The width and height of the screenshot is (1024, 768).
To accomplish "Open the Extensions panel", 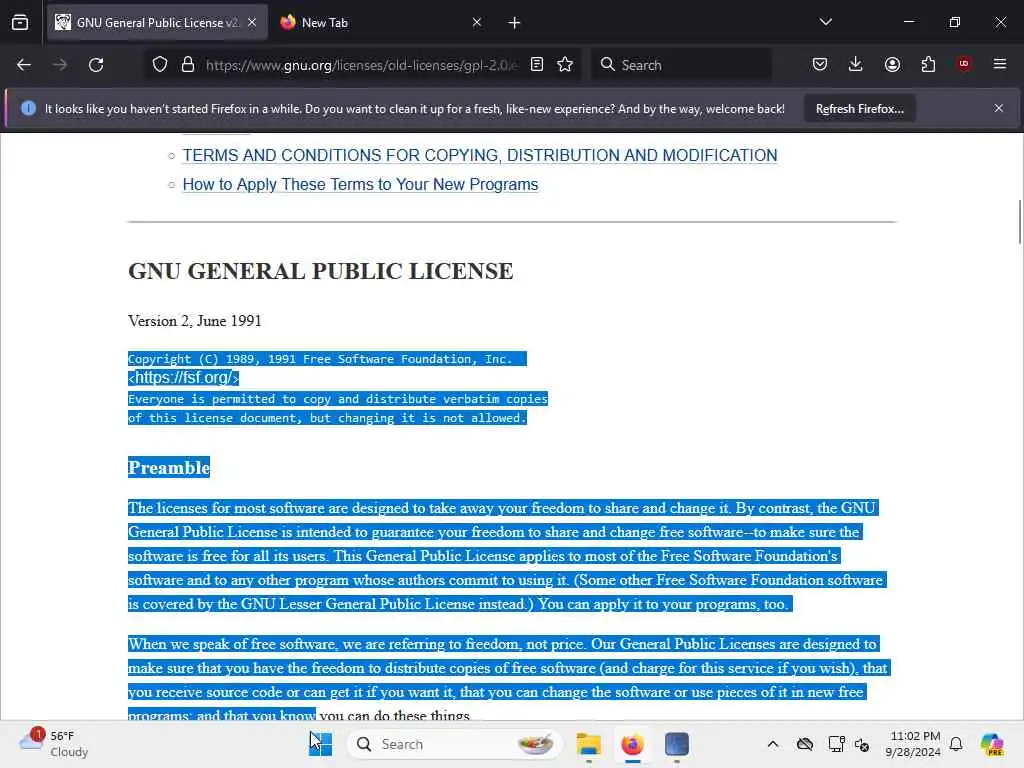I will (928, 64).
